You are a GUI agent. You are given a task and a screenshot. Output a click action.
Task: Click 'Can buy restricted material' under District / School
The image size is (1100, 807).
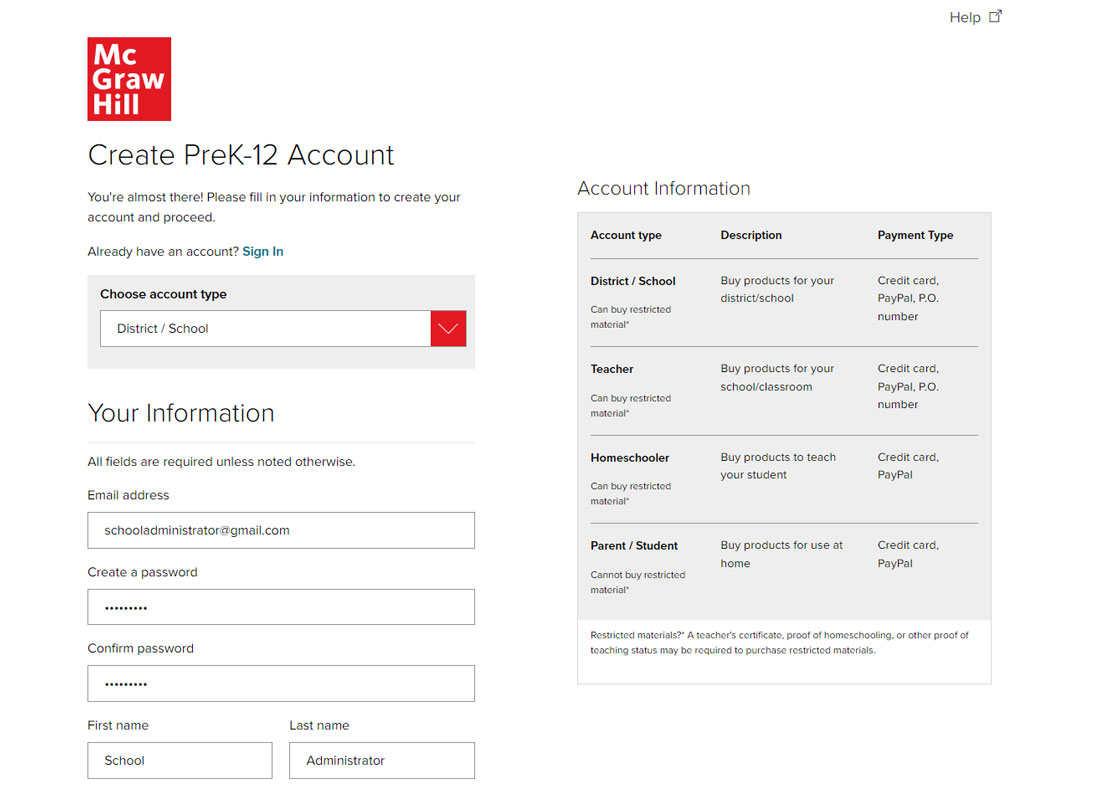631,317
